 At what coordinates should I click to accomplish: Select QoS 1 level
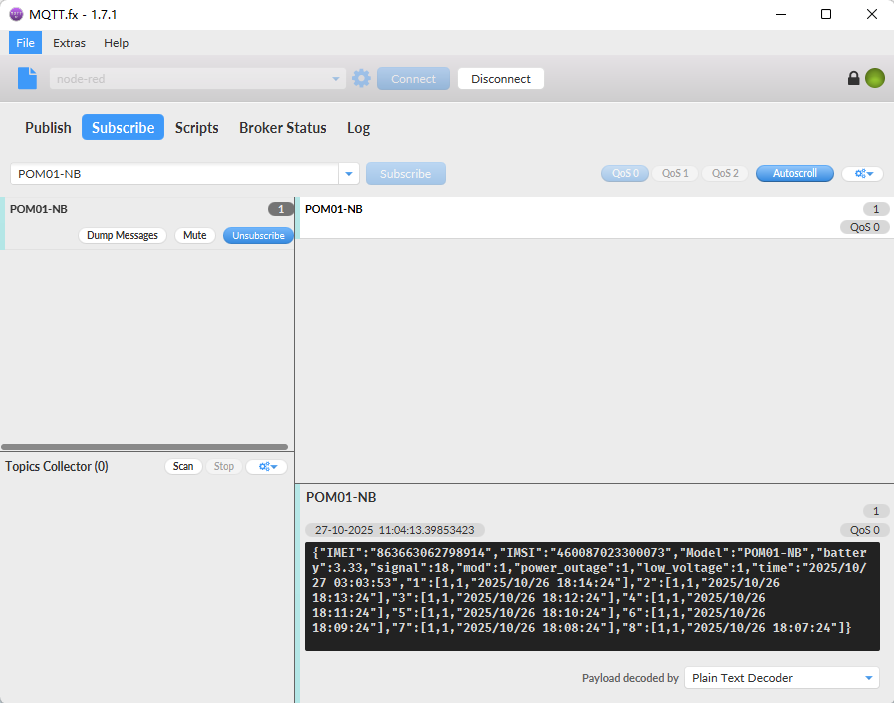pyautogui.click(x=675, y=173)
